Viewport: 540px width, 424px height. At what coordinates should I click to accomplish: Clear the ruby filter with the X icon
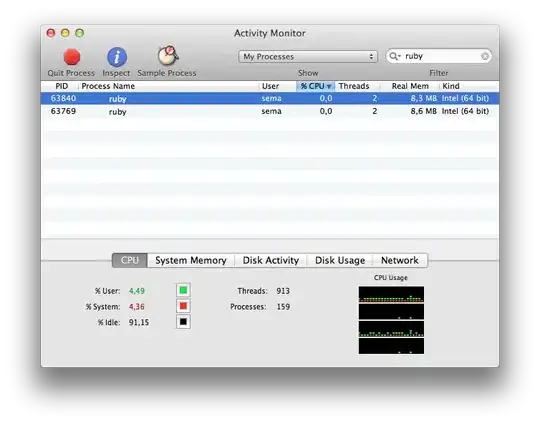tap(485, 56)
